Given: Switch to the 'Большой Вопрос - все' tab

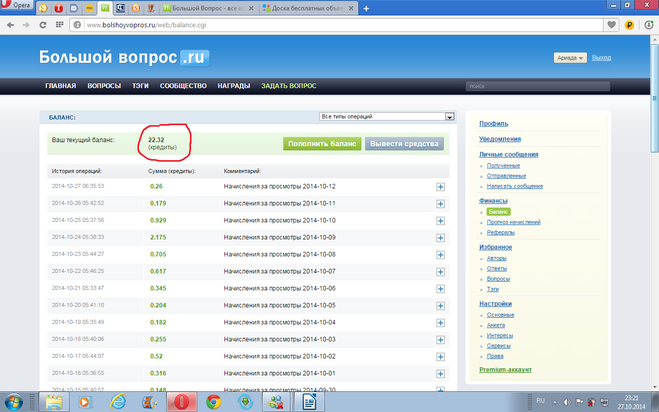Looking at the screenshot, I should (209, 8).
